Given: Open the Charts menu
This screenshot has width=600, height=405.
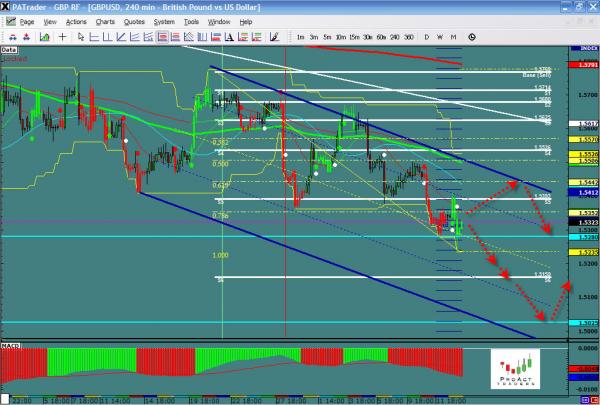Looking at the screenshot, I should pyautogui.click(x=105, y=20).
